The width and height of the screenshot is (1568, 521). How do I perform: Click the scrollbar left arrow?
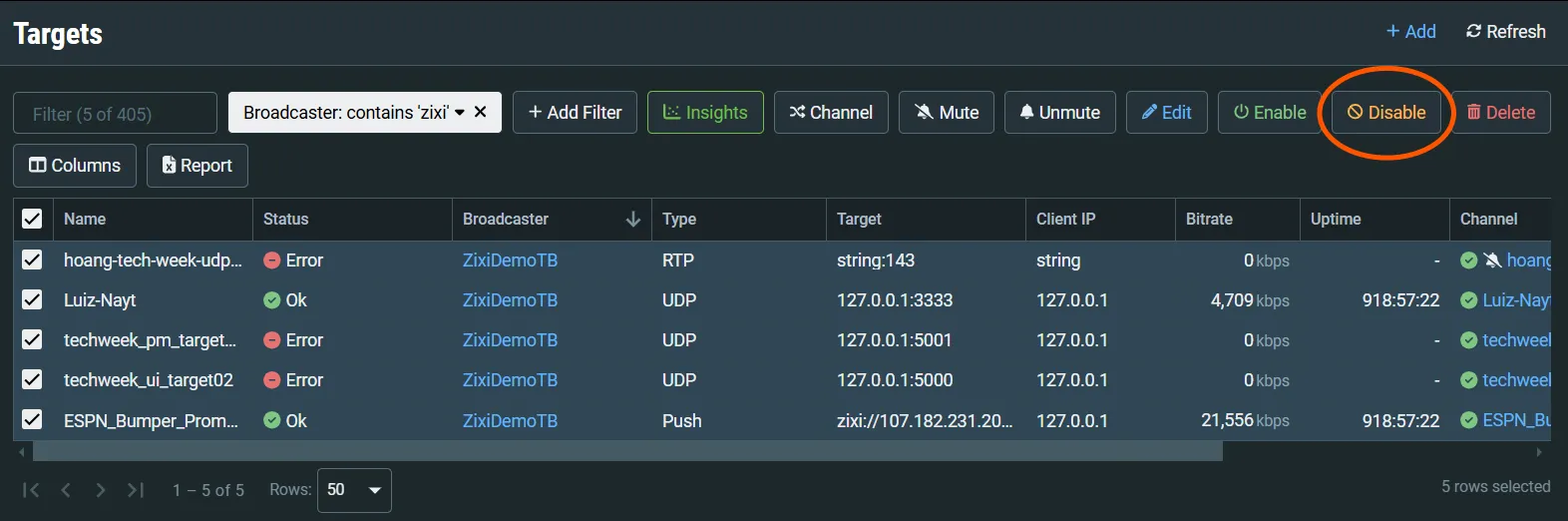point(22,452)
